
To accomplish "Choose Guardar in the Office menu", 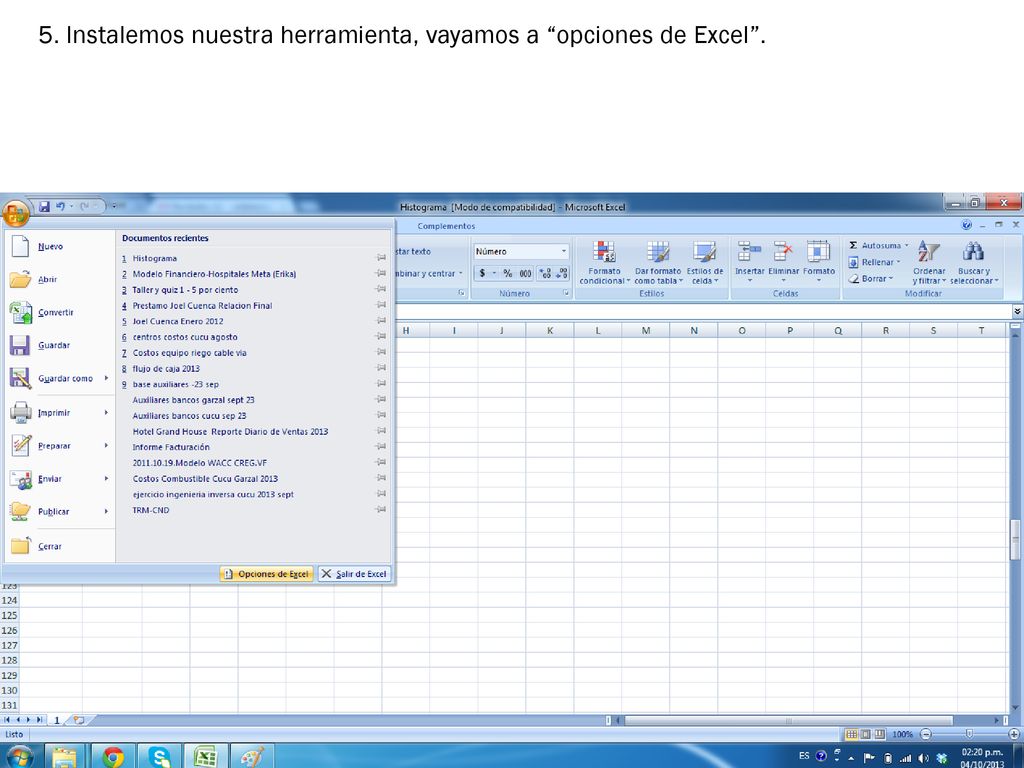I will click(x=54, y=345).
